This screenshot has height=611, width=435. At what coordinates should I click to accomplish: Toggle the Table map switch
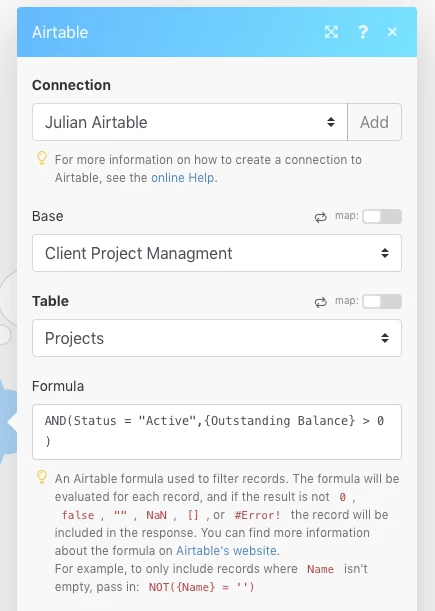click(x=382, y=301)
